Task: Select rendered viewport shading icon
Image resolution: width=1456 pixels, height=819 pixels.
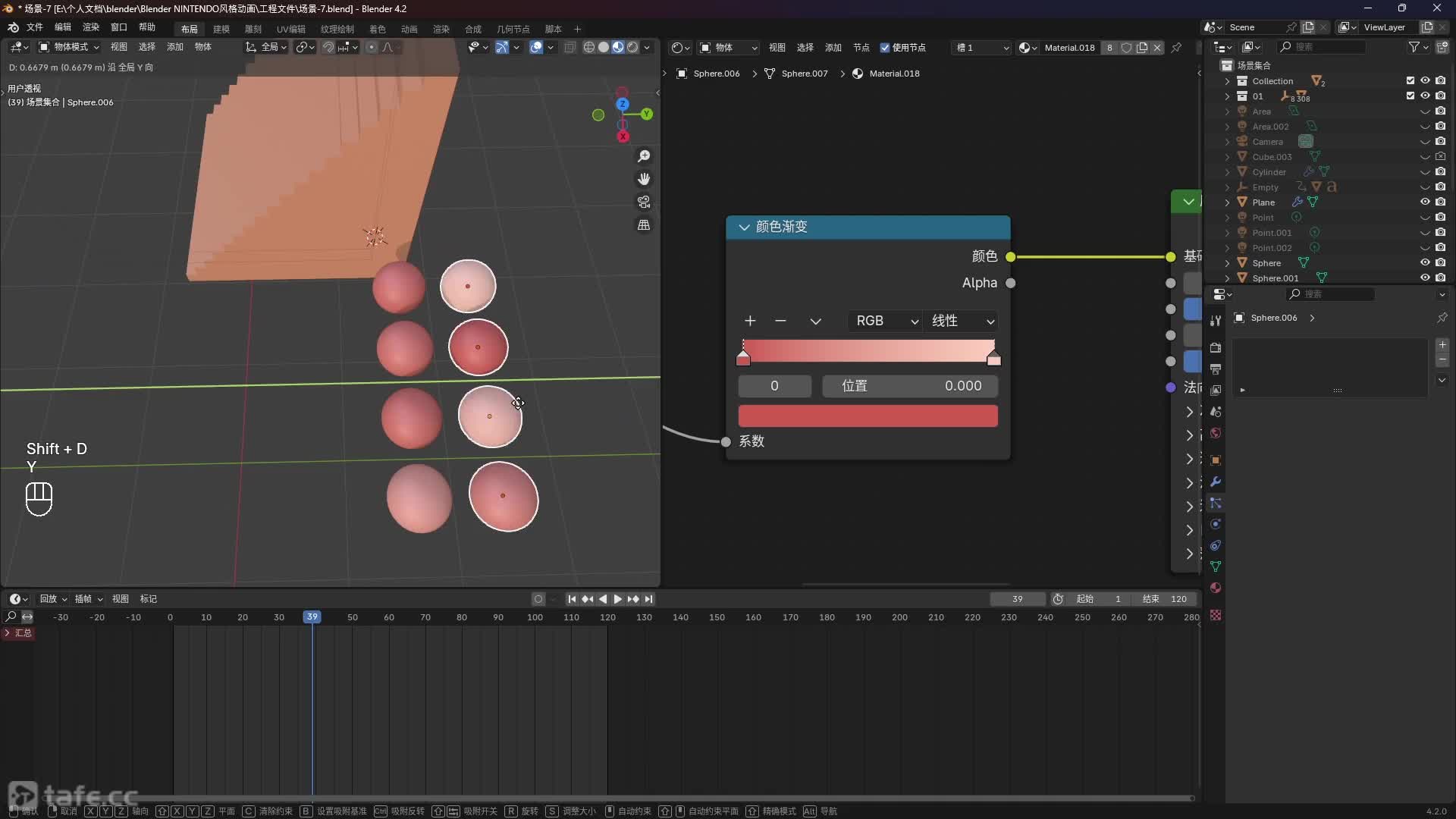Action: 632,47
